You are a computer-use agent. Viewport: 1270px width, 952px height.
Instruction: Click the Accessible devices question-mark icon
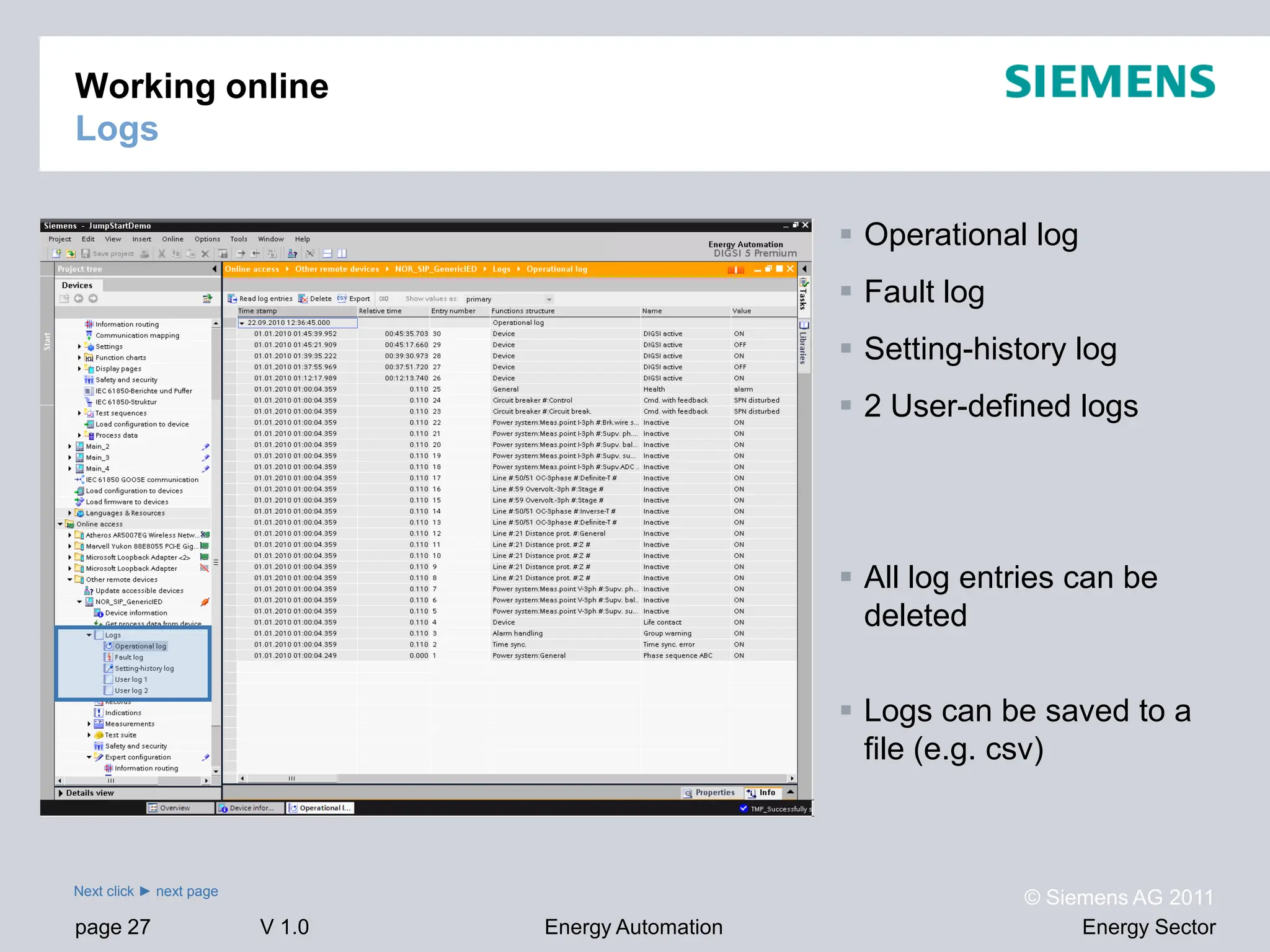[292, 253]
